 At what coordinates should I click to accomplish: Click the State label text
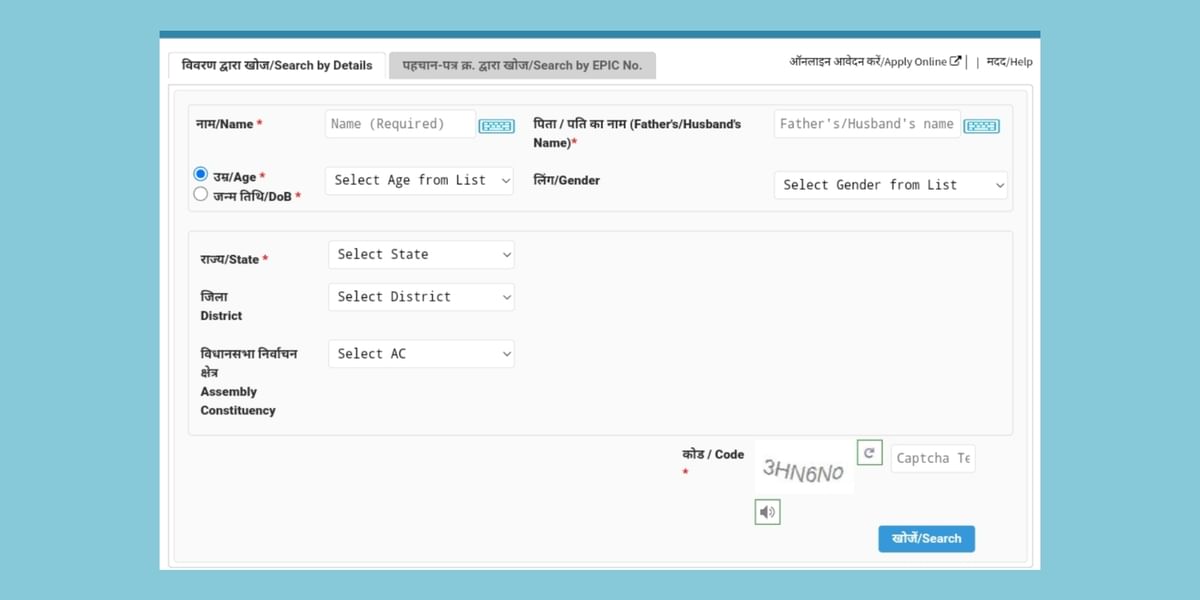[234, 259]
